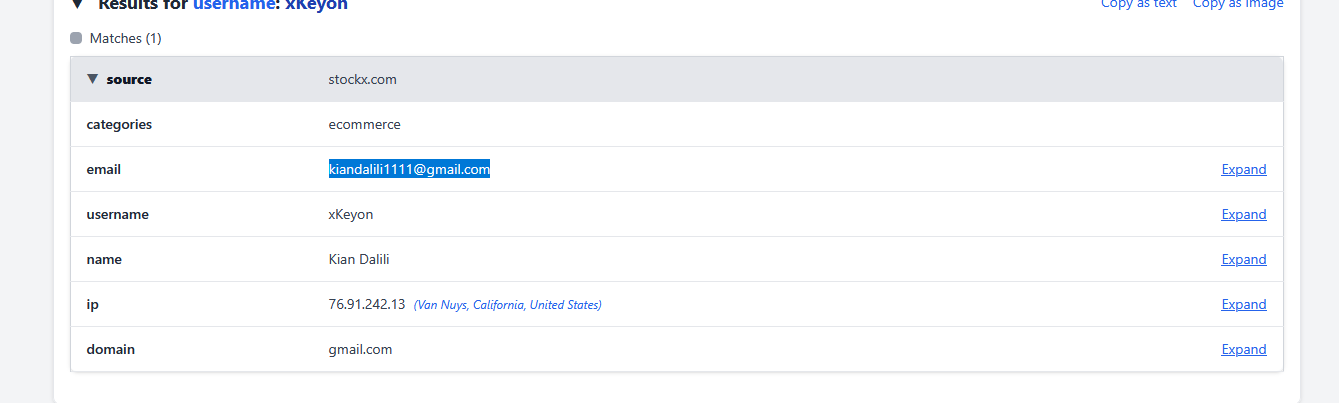Viewport: 1339px width, 403px height.
Task: Collapse the Results for username section triangle
Action: (77, 4)
